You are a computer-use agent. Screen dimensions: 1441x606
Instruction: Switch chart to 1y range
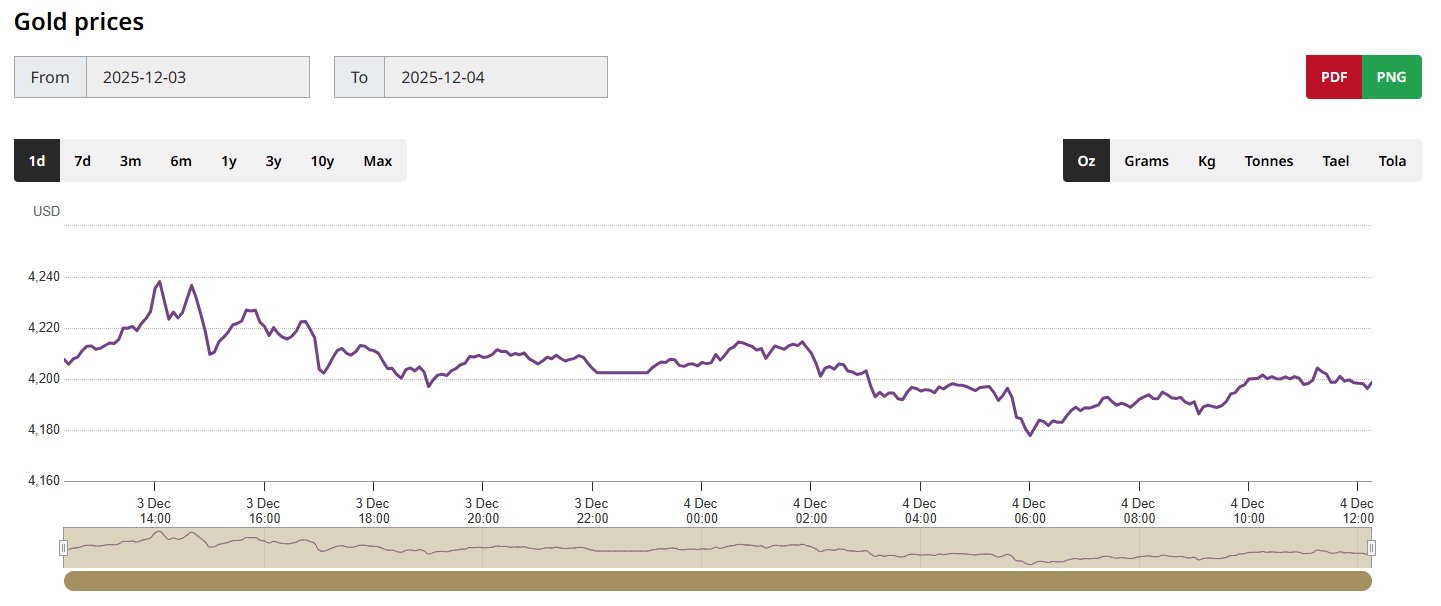click(x=229, y=161)
